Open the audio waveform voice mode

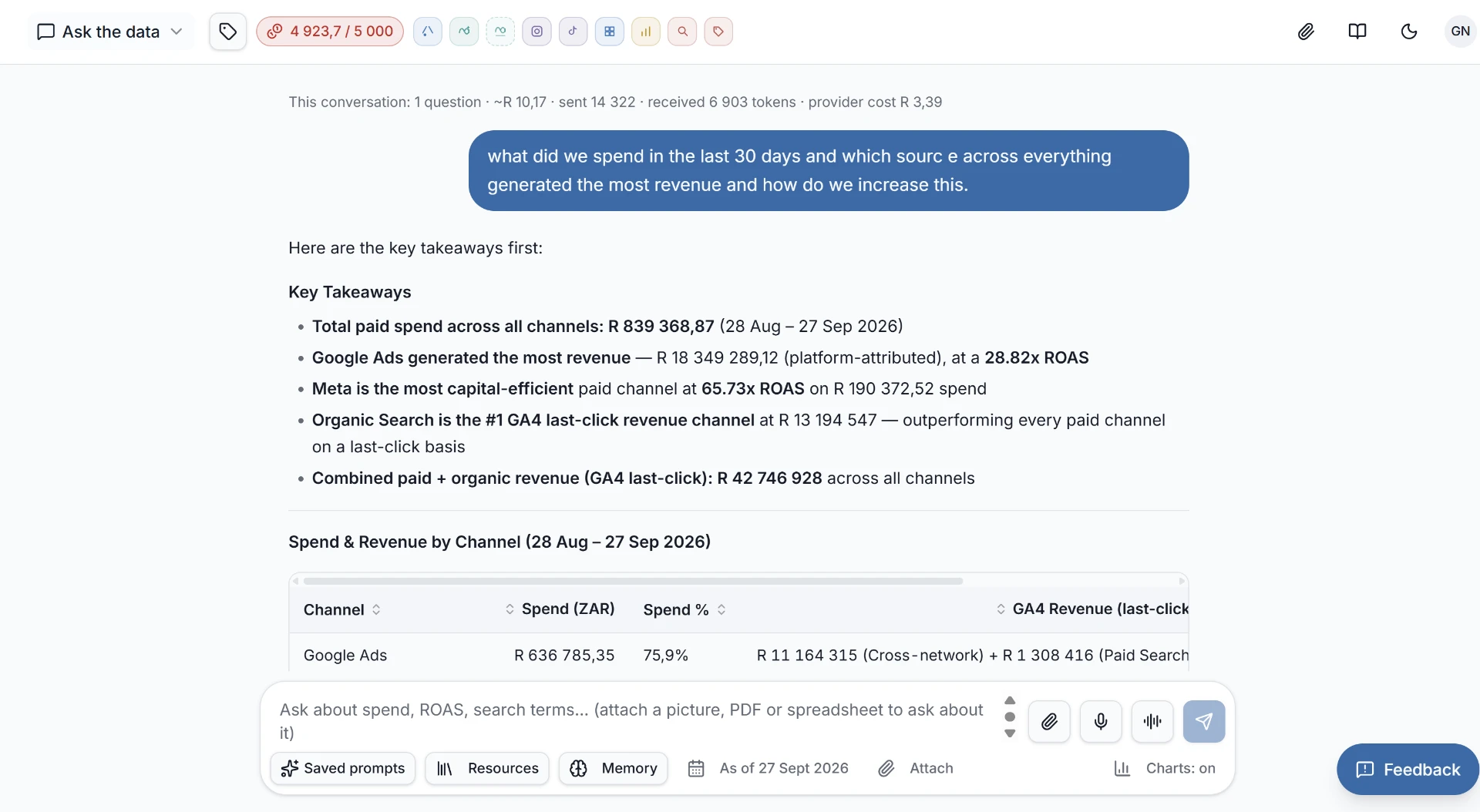[1152, 721]
